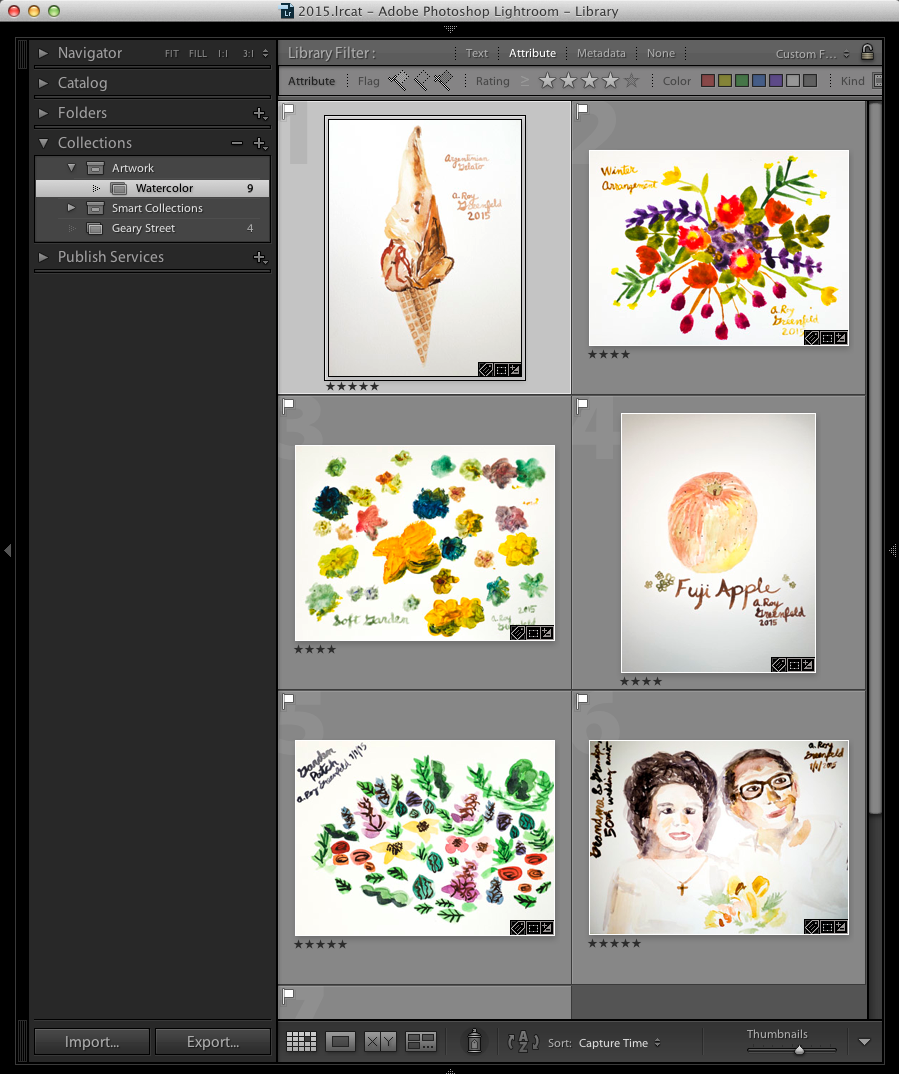The width and height of the screenshot is (899, 1074).
Task: Toggle the flag on the Fuji Apple photo
Action: [x=581, y=405]
